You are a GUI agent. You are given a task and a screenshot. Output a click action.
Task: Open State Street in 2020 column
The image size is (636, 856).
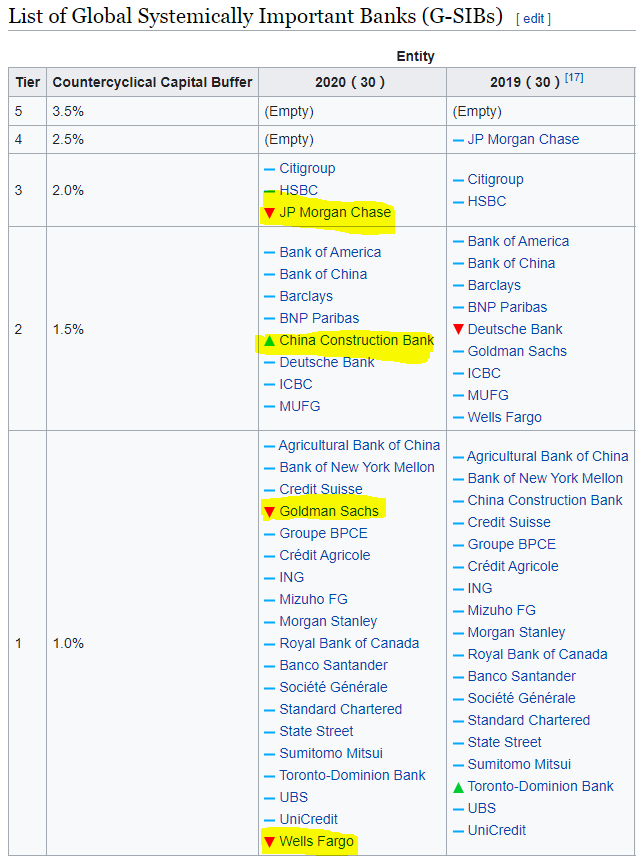point(316,731)
